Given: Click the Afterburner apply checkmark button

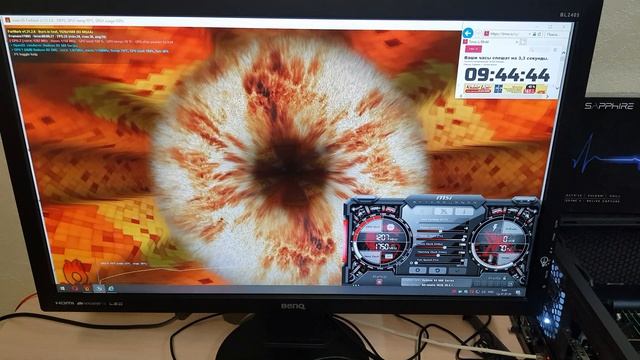Looking at the screenshot, I should pyautogui.click(x=457, y=271).
